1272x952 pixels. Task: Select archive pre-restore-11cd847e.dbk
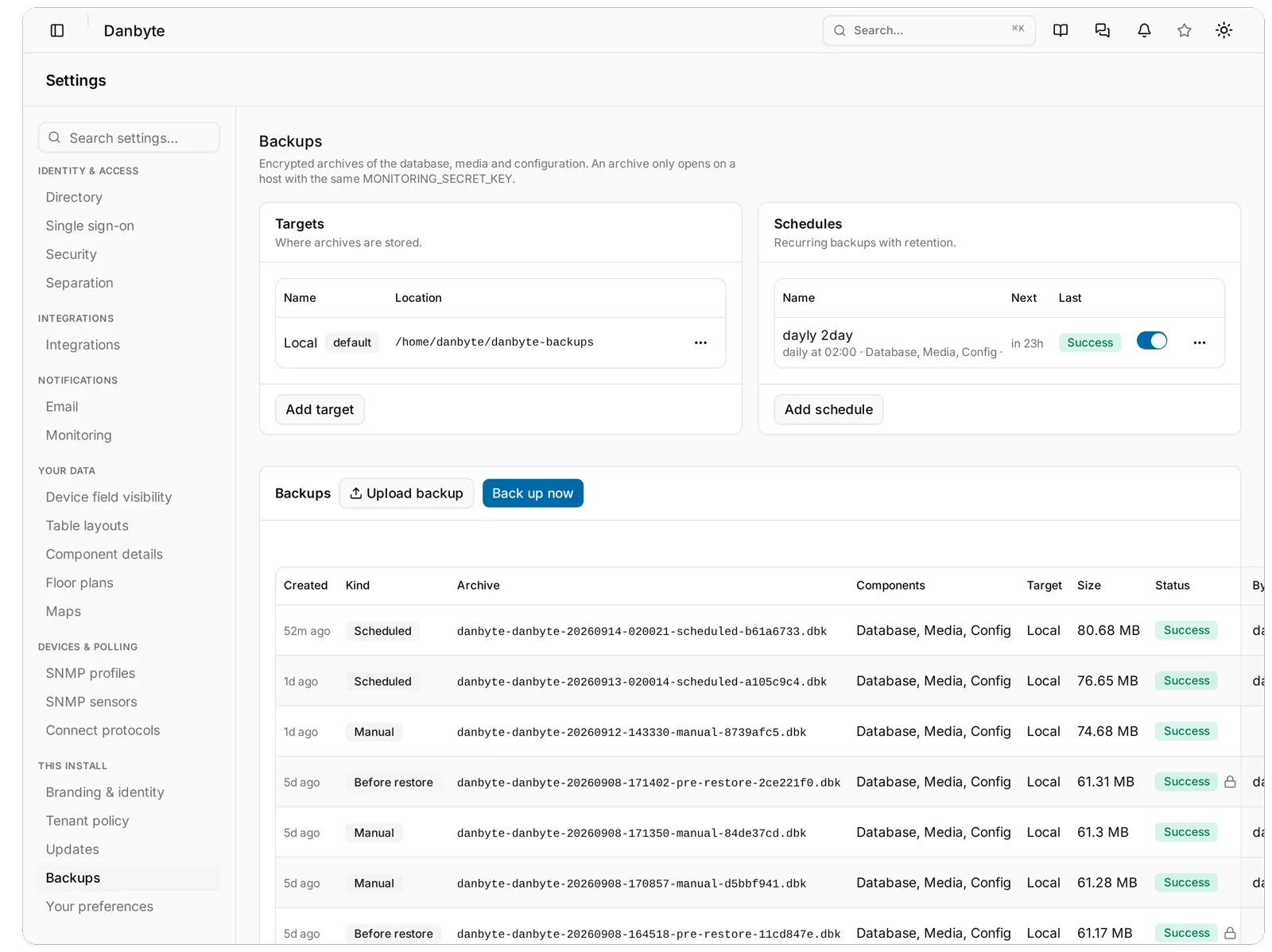click(x=649, y=935)
